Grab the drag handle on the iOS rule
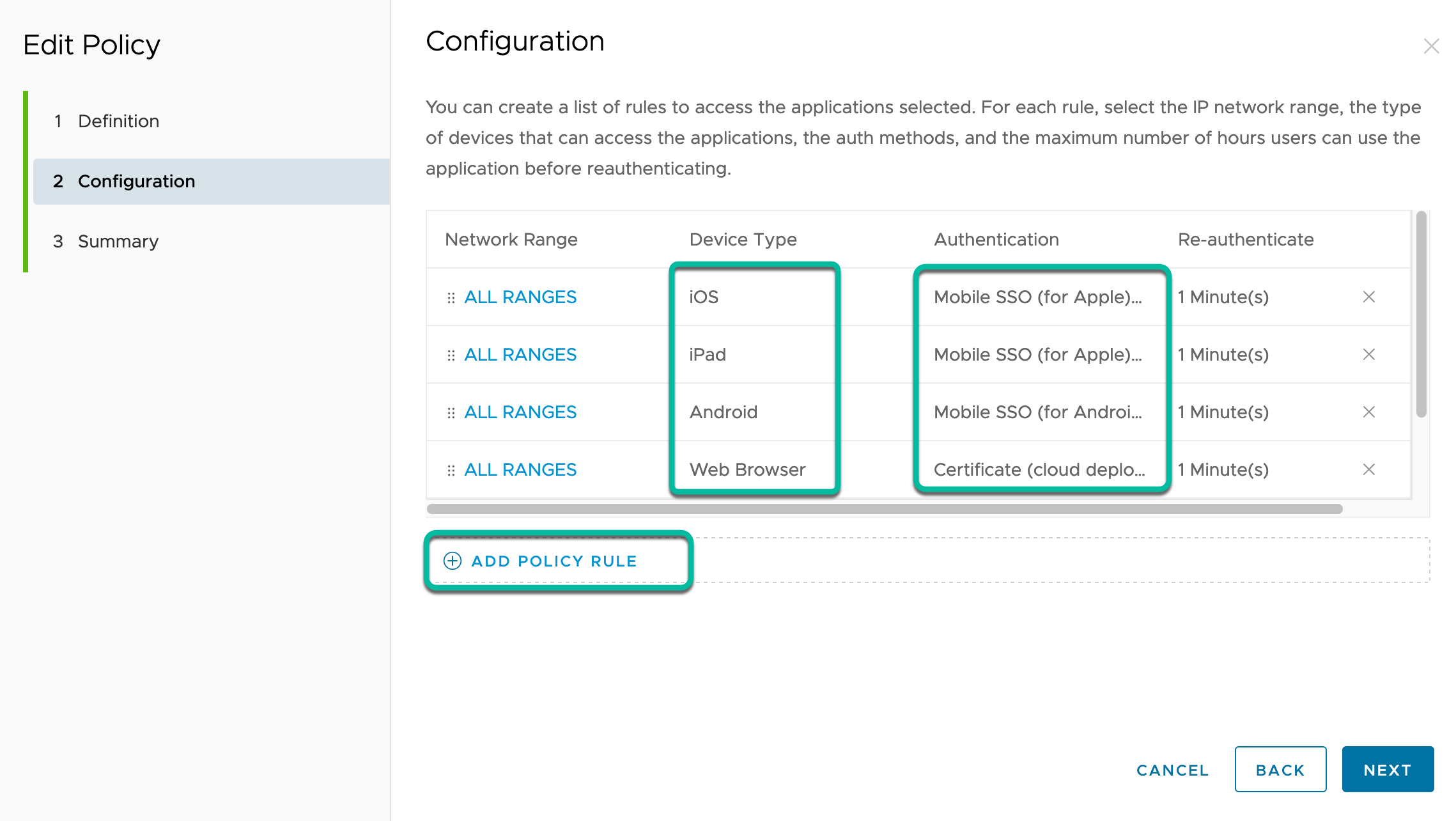Image resolution: width=1456 pixels, height=821 pixels. point(450,297)
